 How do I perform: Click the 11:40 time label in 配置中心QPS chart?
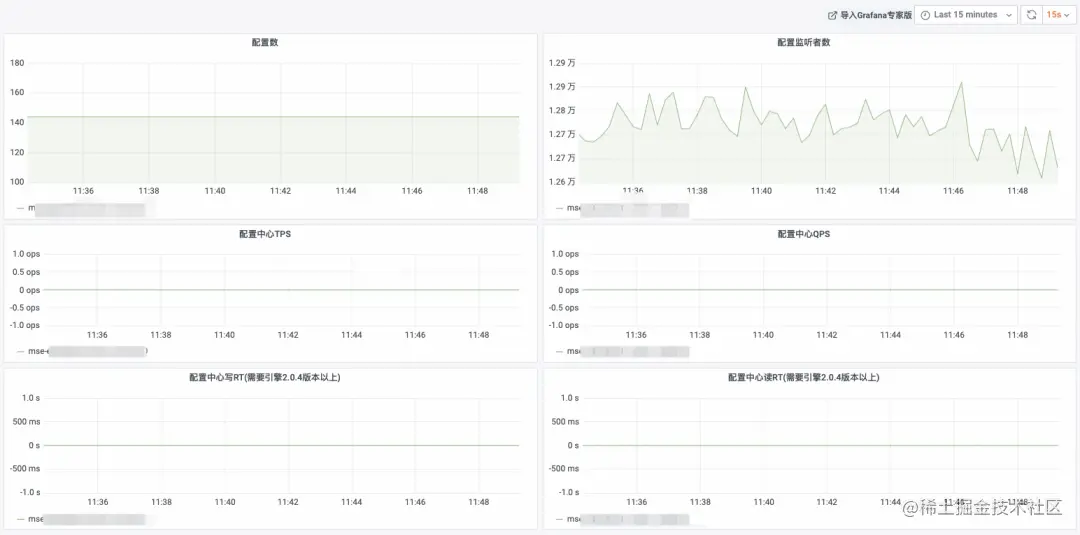coord(763,335)
